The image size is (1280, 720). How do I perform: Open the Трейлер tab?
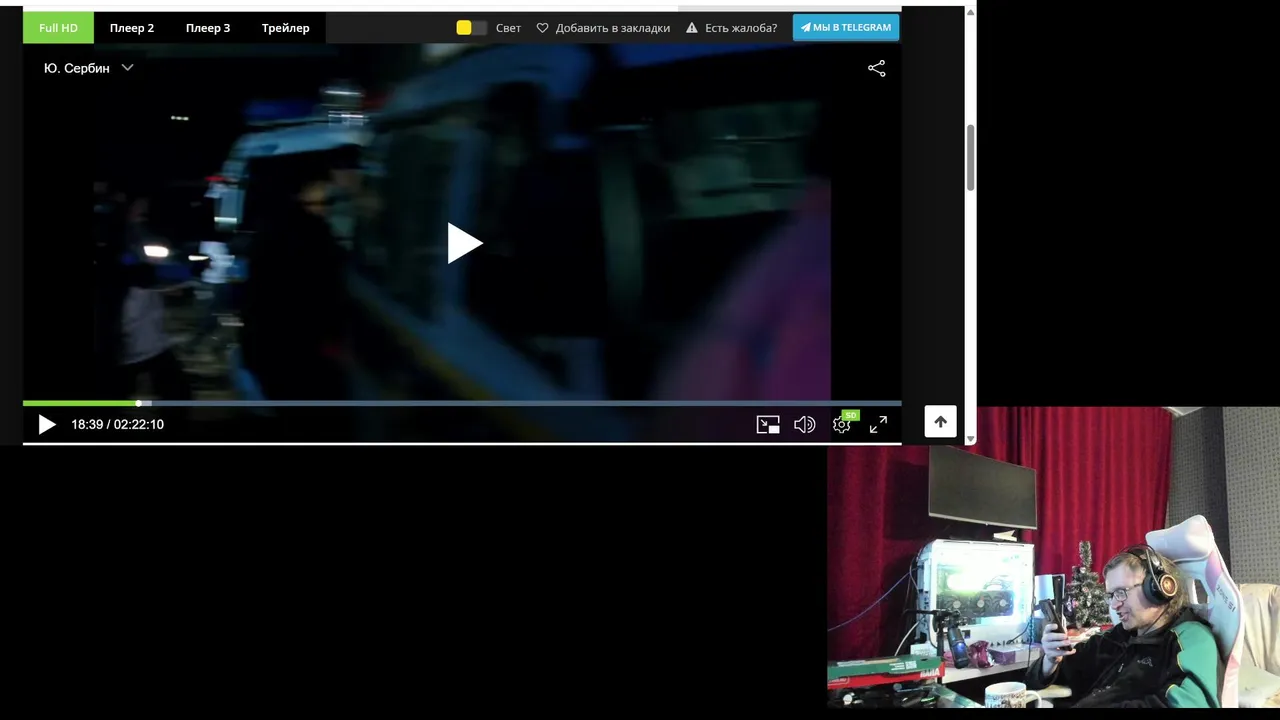pyautogui.click(x=286, y=28)
